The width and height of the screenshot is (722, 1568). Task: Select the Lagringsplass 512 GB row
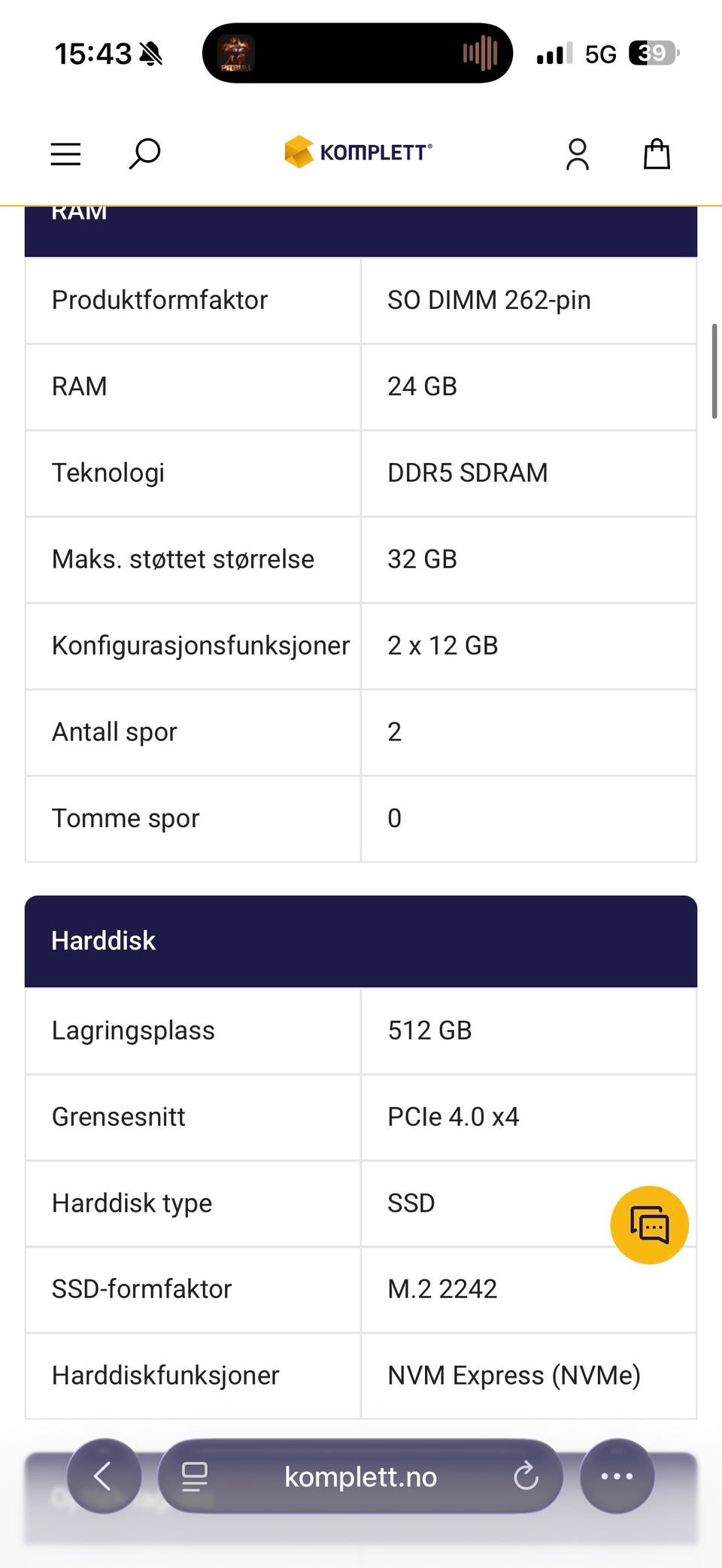[x=360, y=1031]
